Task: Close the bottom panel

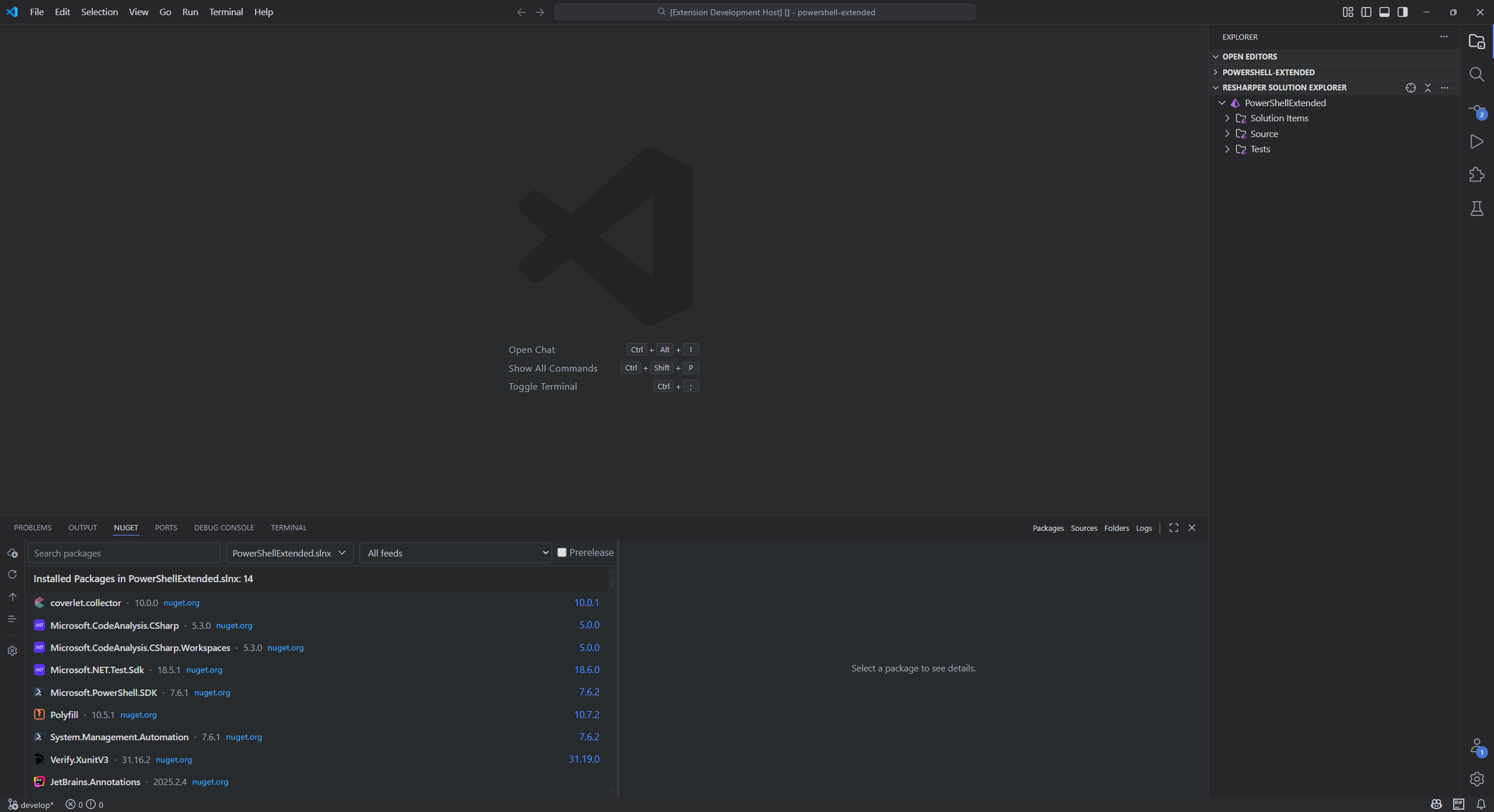Action: point(1192,527)
